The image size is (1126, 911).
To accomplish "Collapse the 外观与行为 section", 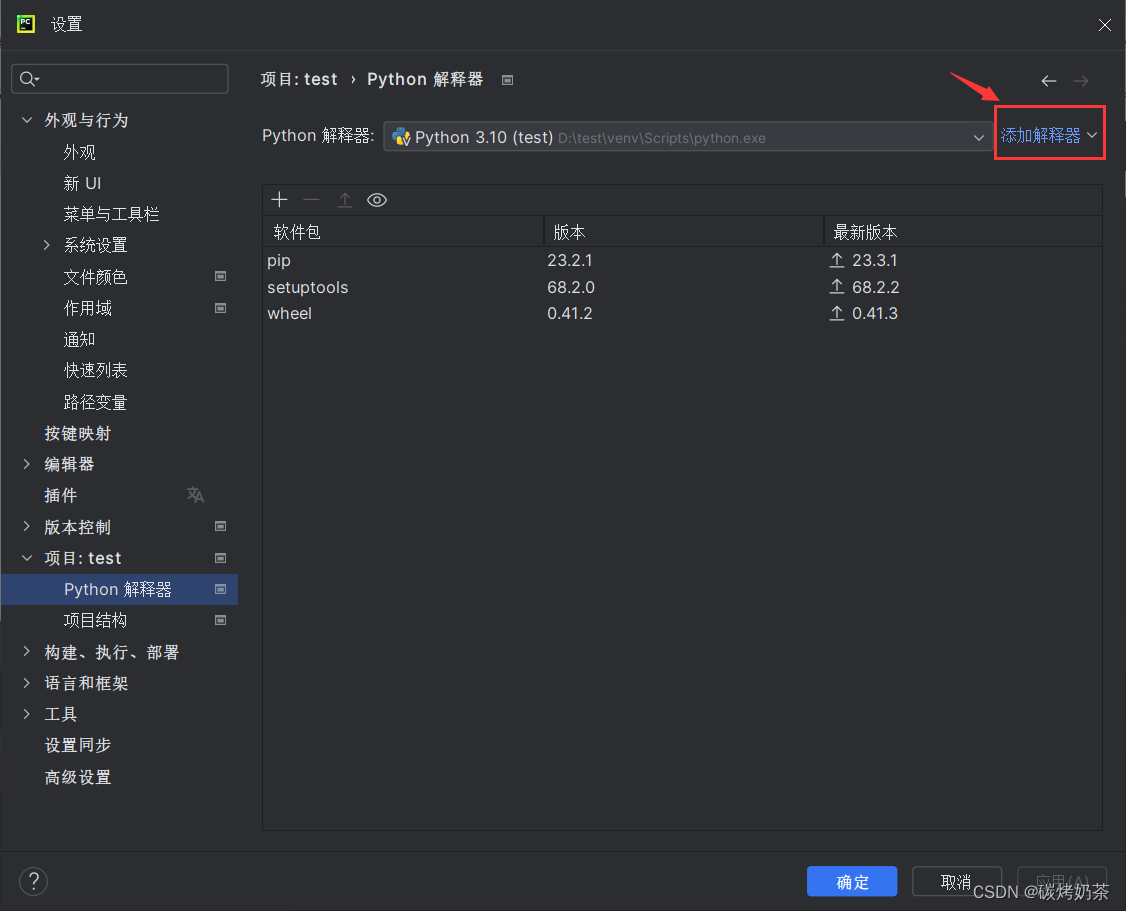I will click(x=27, y=120).
